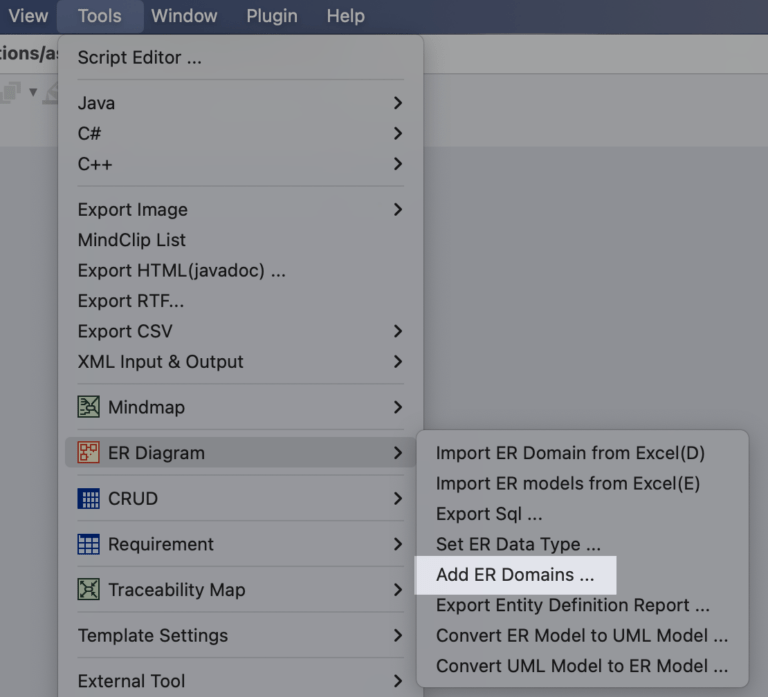Open the Script Editor

tap(139, 58)
